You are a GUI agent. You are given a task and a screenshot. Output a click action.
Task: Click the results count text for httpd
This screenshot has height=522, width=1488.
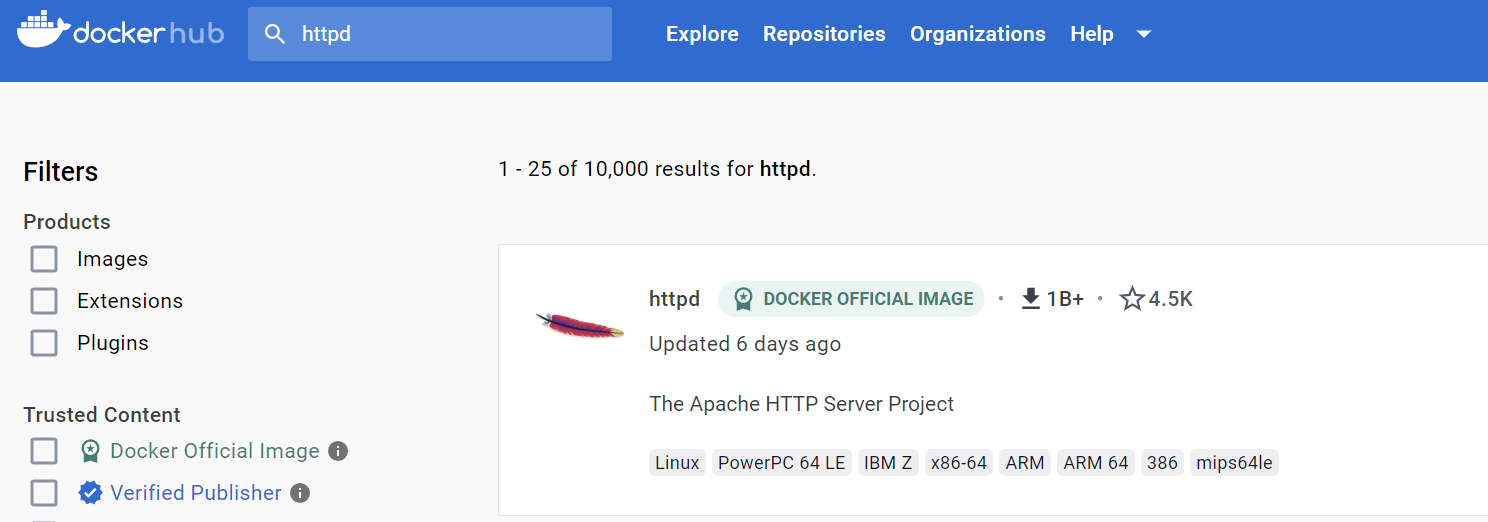(657, 169)
